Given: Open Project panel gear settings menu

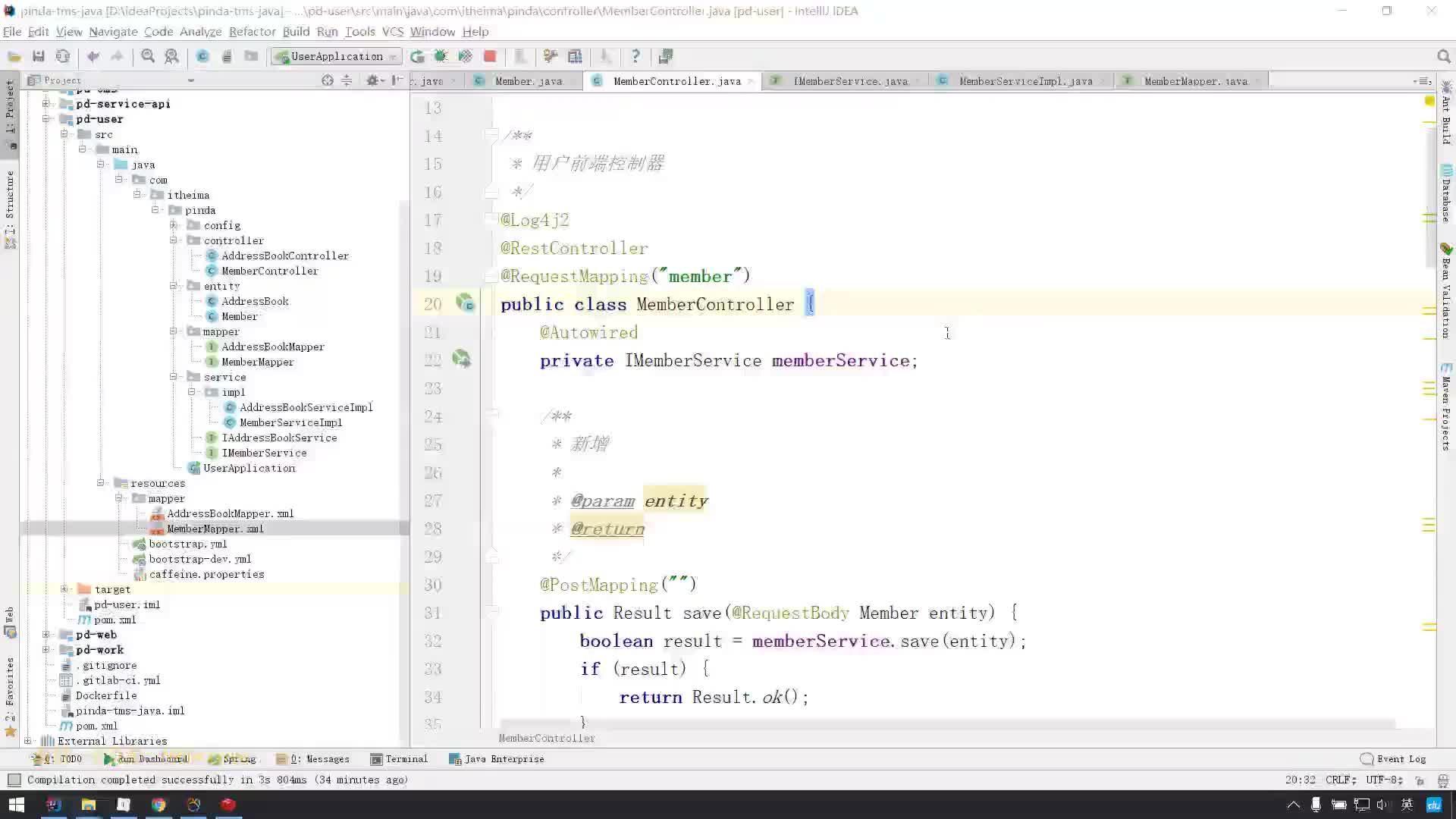Looking at the screenshot, I should tap(375, 80).
